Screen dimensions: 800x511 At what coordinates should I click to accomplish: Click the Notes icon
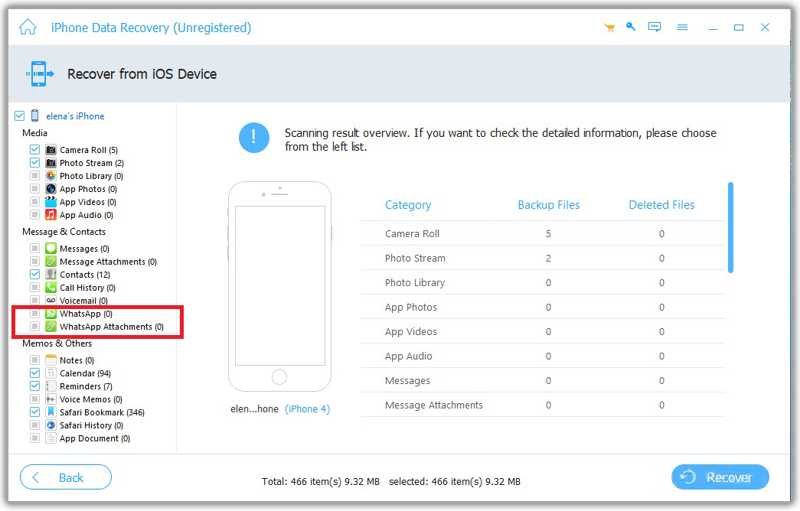tap(51, 360)
